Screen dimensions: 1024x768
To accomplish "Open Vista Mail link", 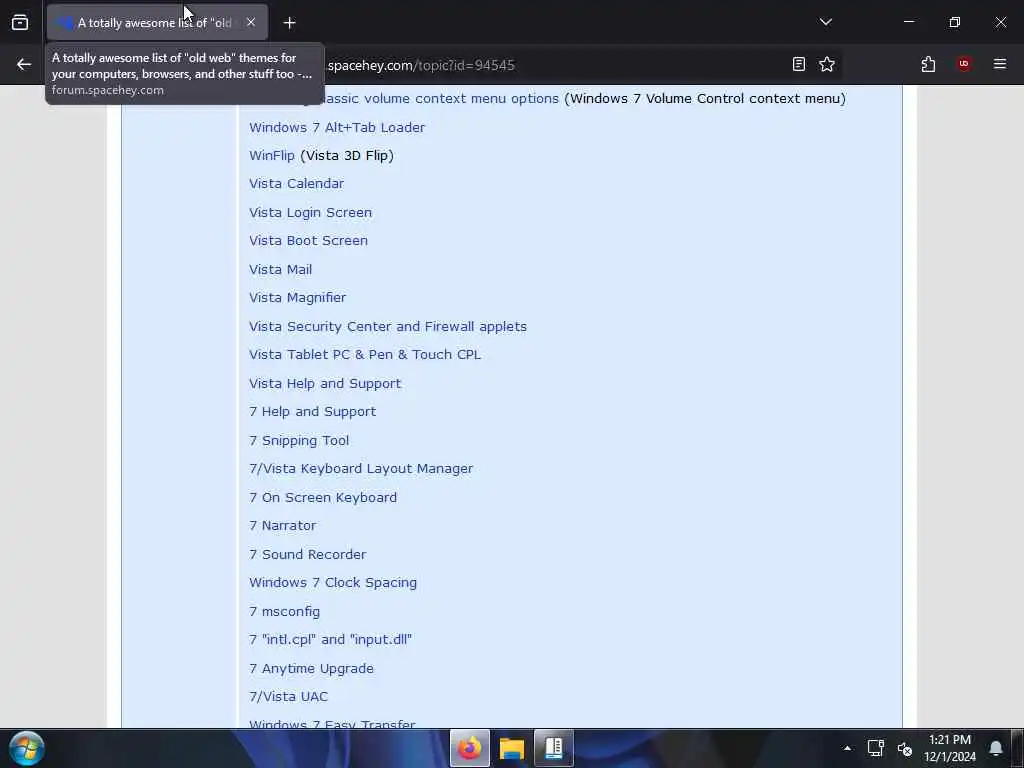I will pyautogui.click(x=280, y=269).
